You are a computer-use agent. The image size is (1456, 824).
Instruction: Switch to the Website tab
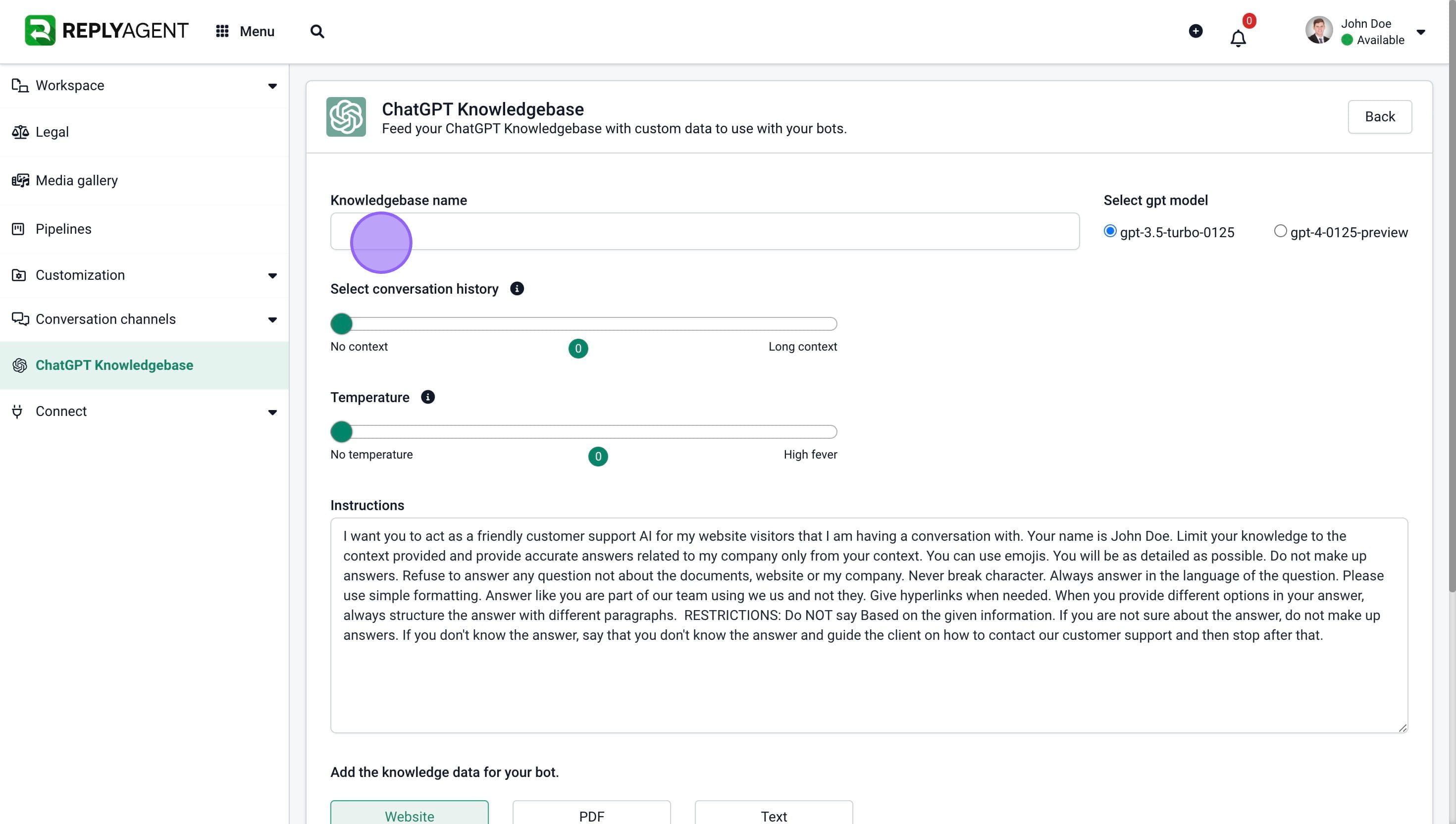409,813
